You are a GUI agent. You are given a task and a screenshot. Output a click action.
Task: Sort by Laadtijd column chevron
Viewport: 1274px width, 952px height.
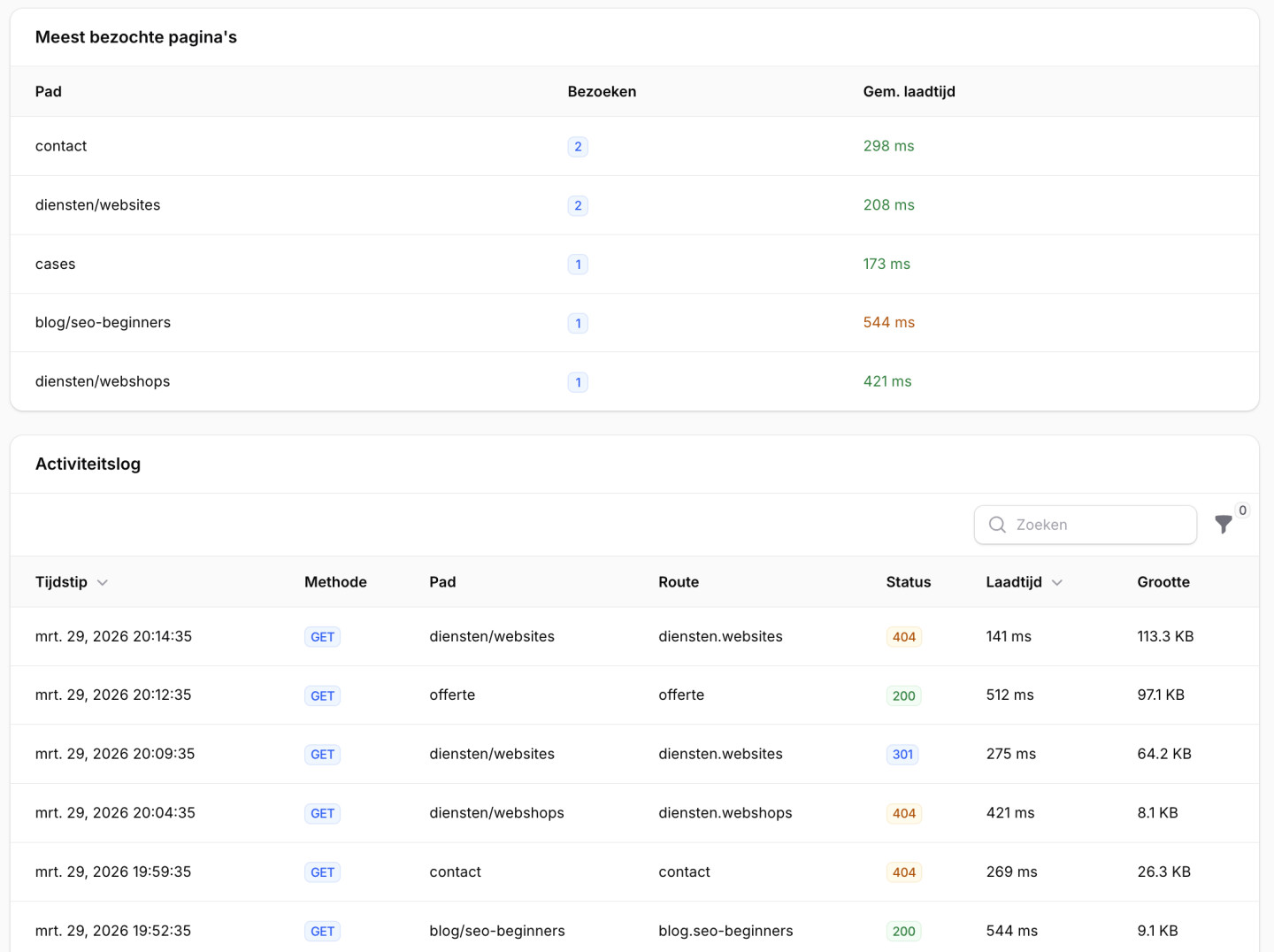(x=1057, y=582)
